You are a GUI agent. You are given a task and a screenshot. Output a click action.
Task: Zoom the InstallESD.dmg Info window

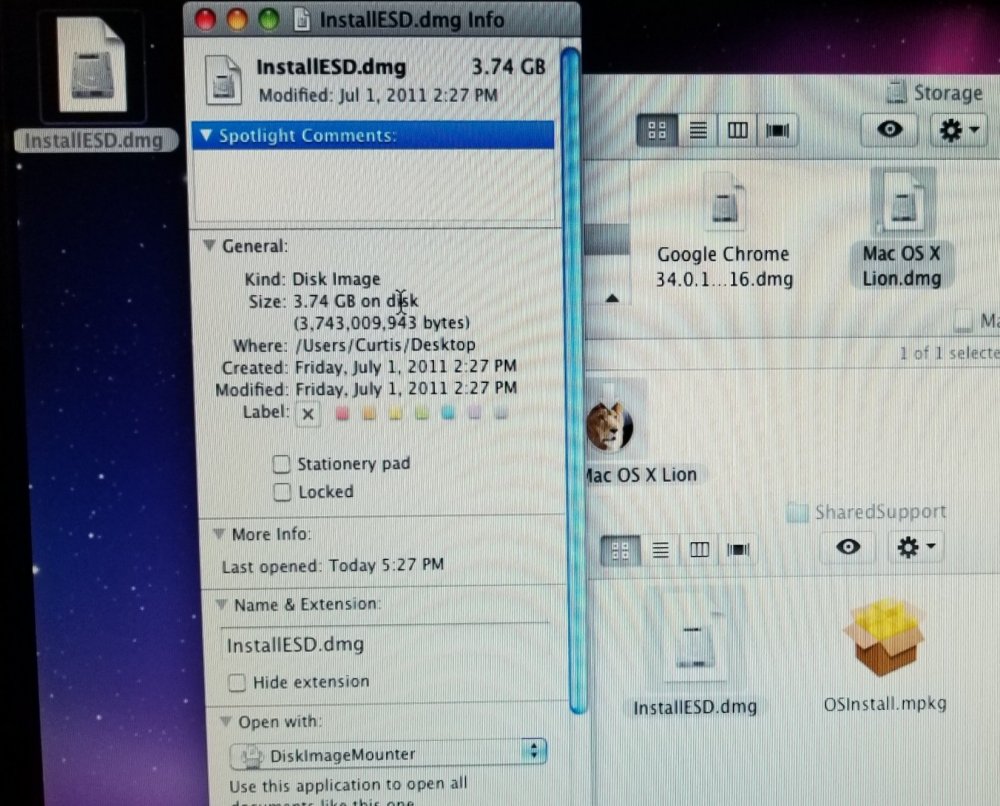[x=268, y=20]
